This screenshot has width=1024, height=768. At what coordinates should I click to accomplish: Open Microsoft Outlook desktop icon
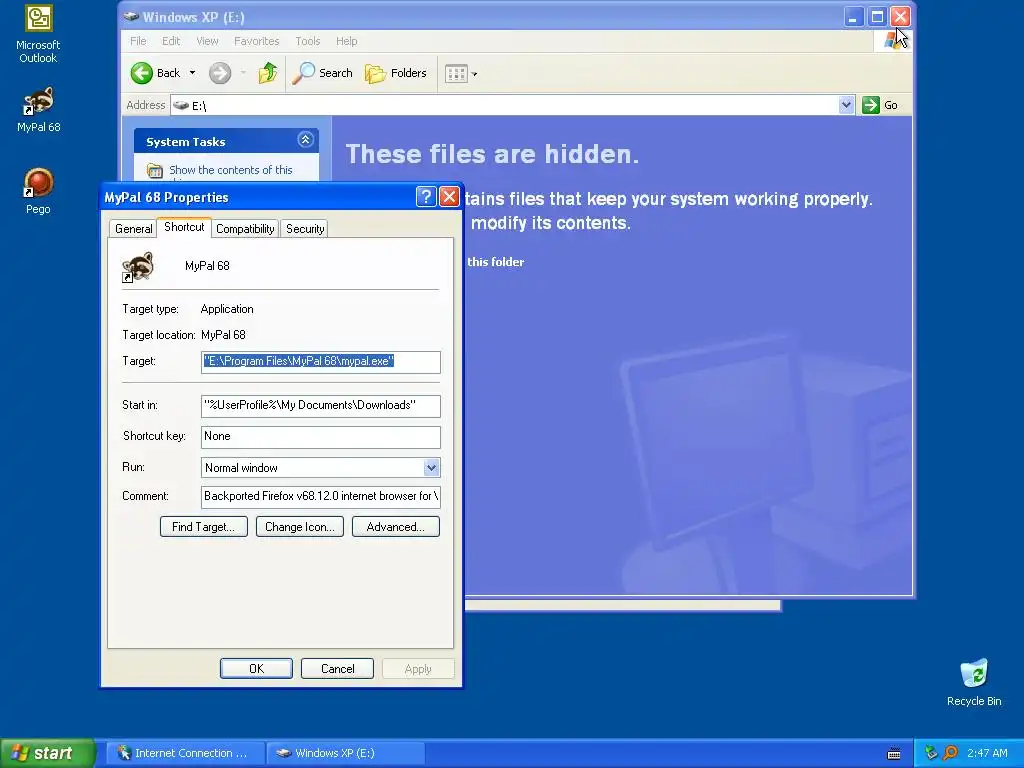38,34
